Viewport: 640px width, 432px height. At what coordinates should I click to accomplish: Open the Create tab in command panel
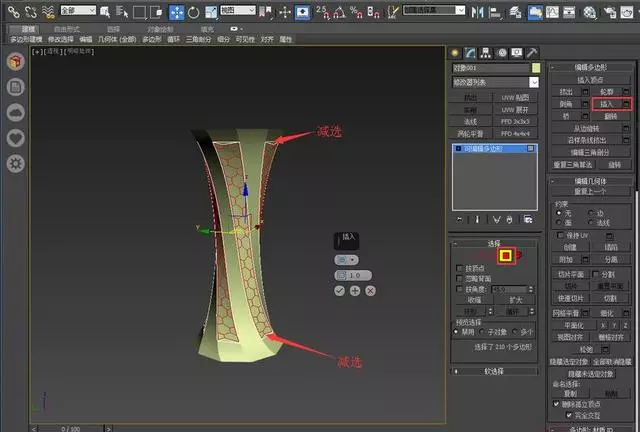[455, 52]
